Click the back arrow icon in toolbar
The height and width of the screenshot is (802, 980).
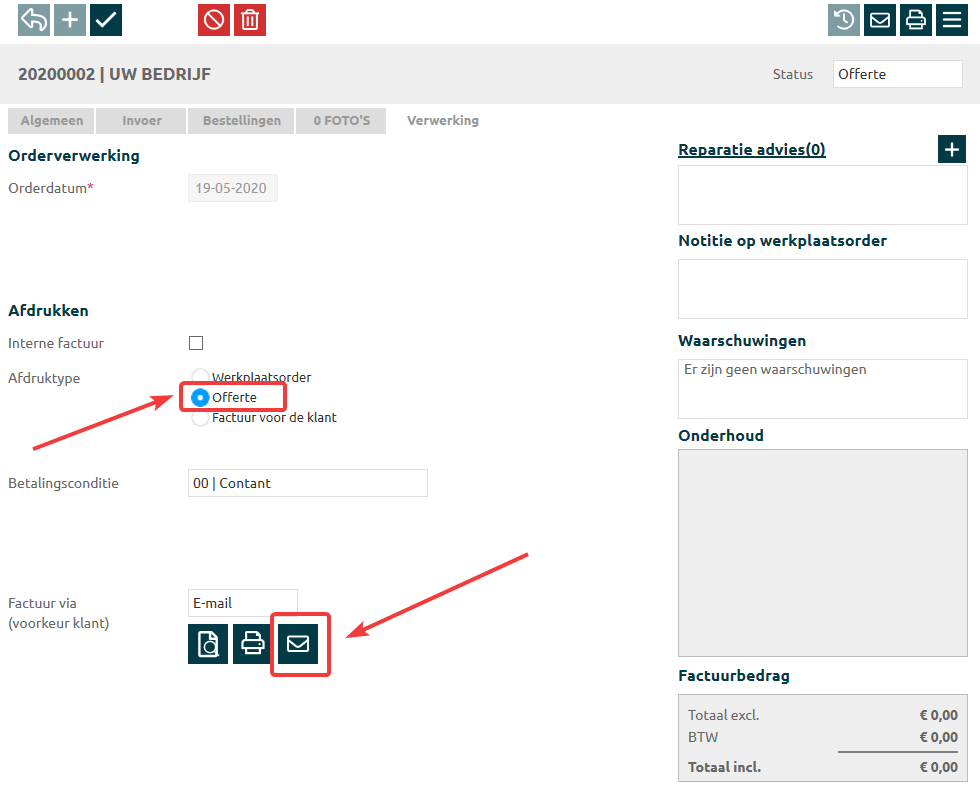[x=34, y=20]
